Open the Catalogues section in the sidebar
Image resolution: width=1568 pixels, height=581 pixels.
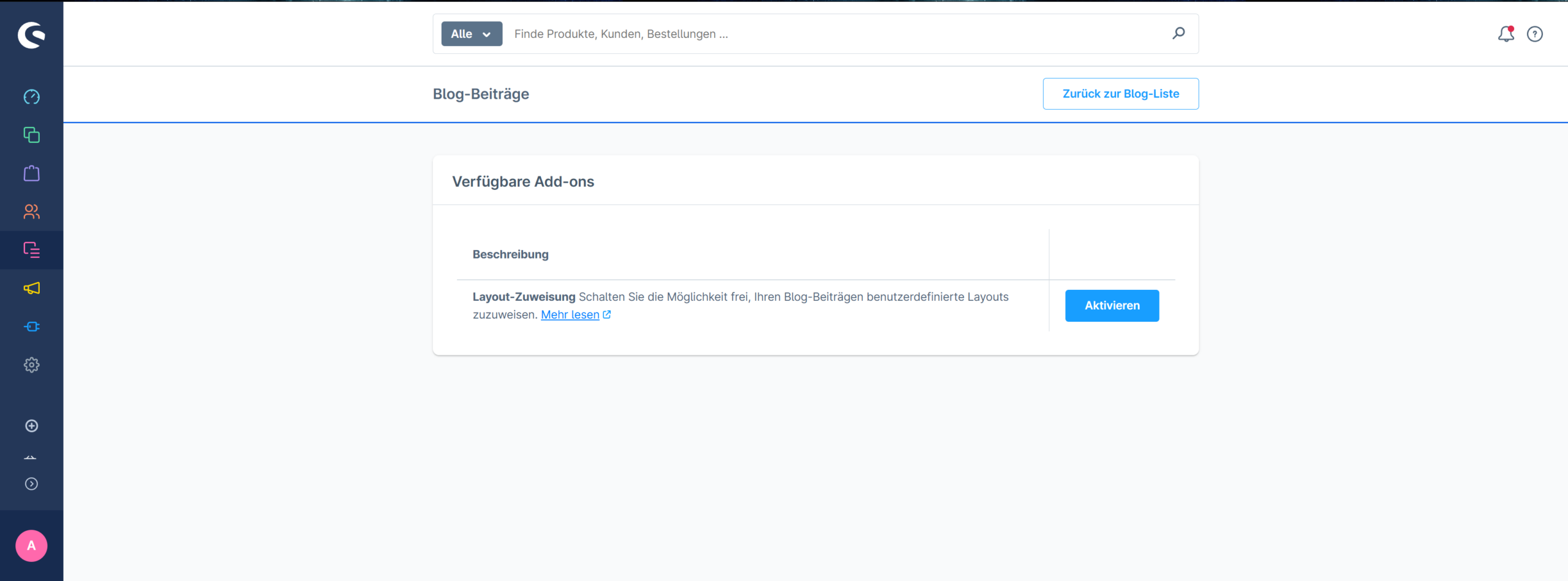(x=31, y=135)
